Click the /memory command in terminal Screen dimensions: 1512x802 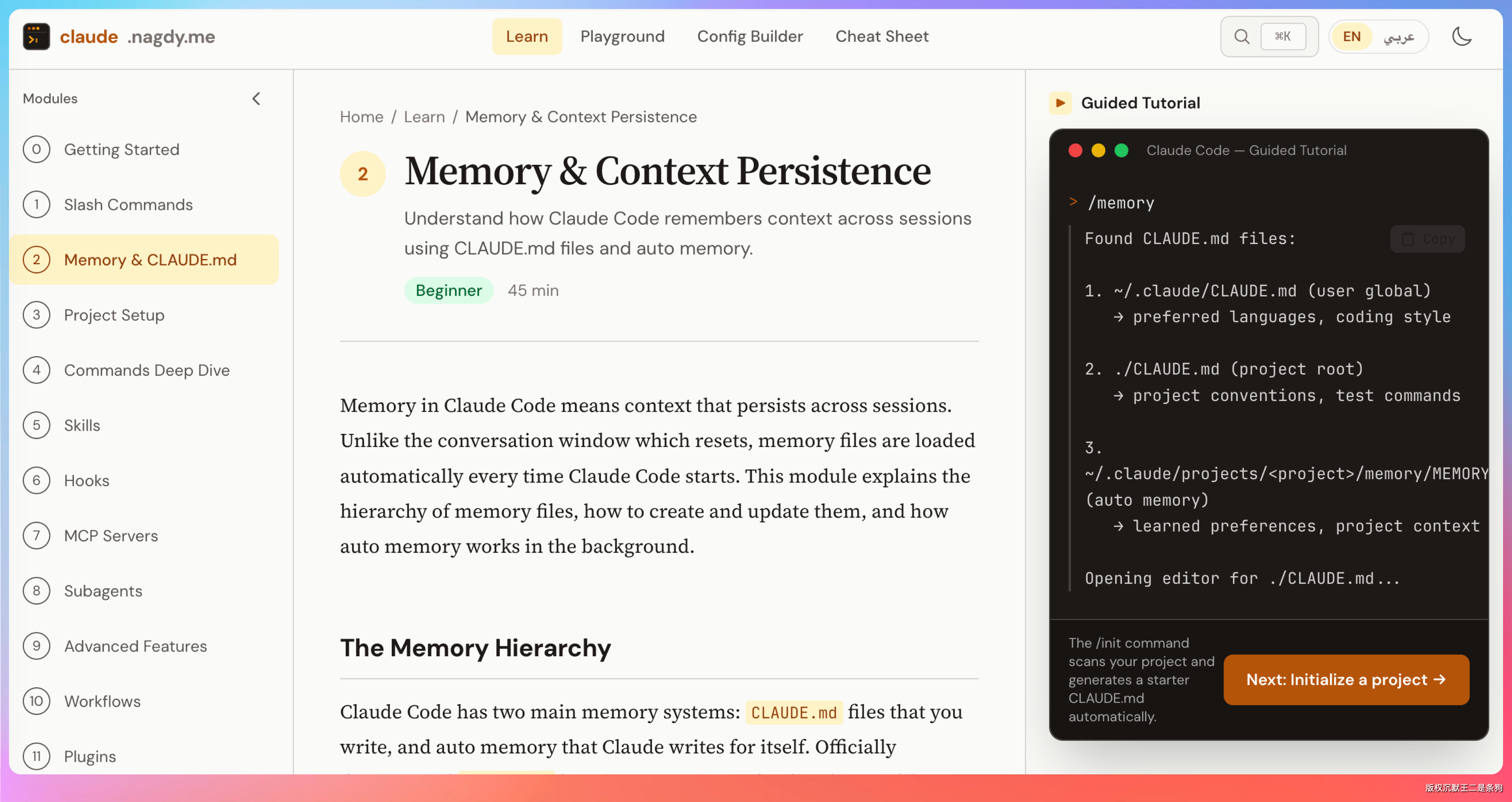[x=1121, y=203]
